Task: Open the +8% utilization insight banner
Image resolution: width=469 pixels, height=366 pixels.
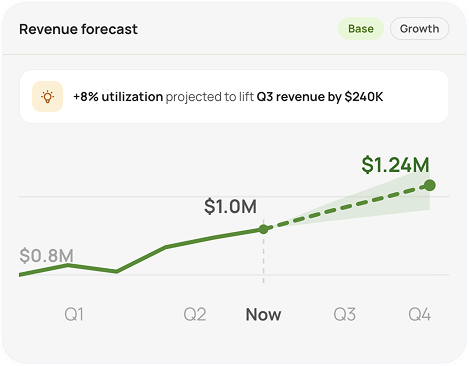Action: pos(234,97)
